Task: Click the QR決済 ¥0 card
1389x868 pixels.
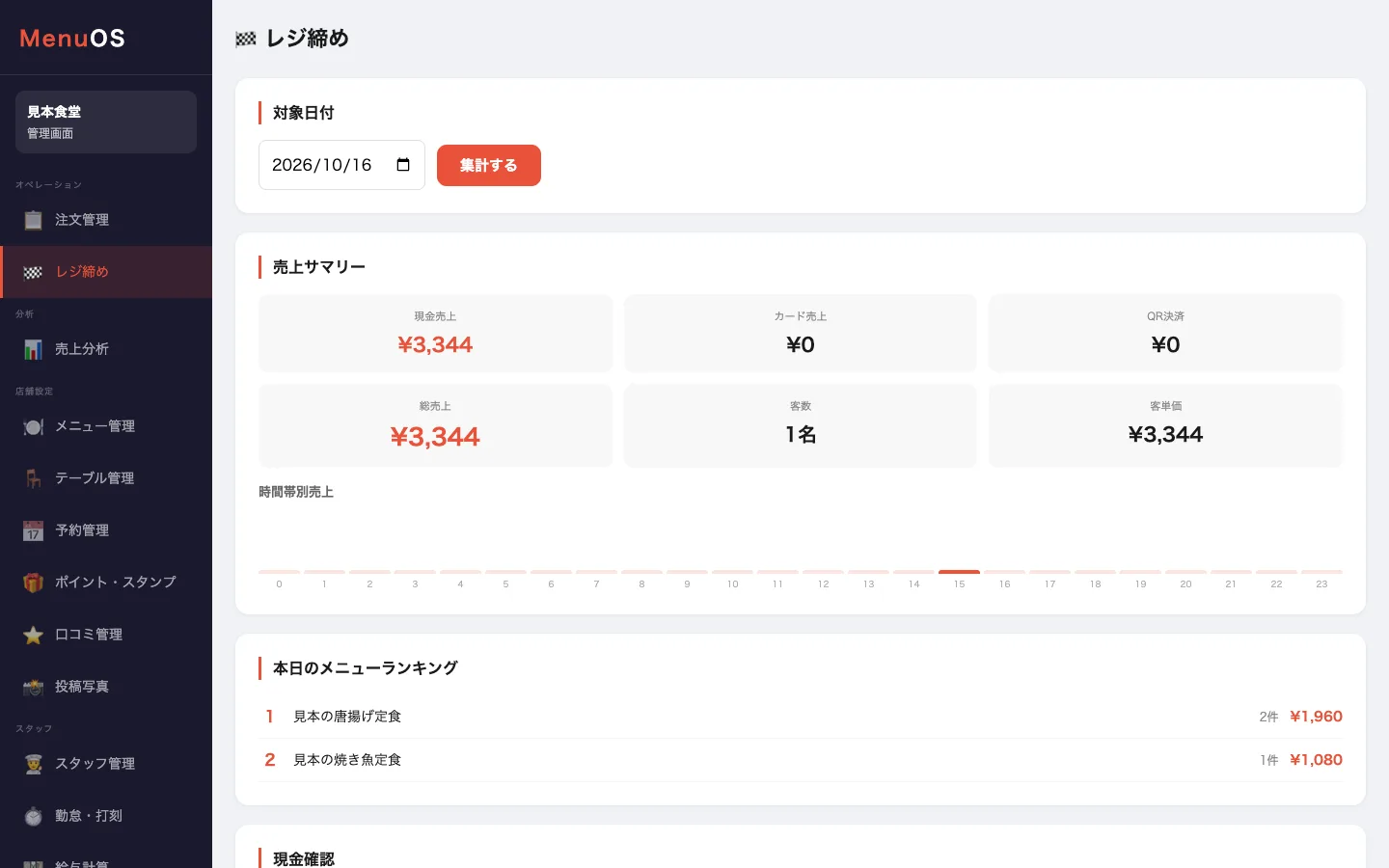Action: (1165, 333)
